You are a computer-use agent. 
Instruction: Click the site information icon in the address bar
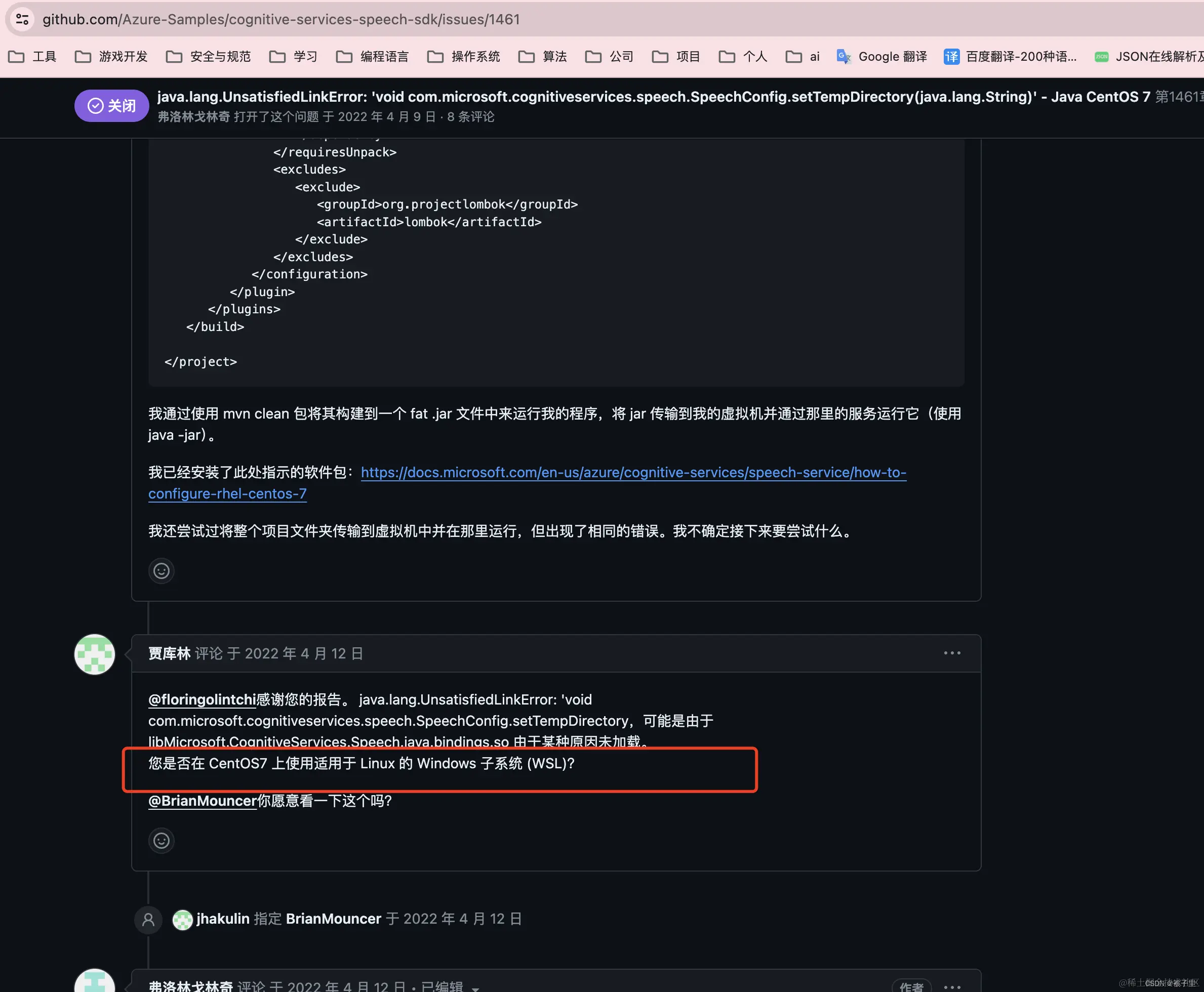(22, 19)
